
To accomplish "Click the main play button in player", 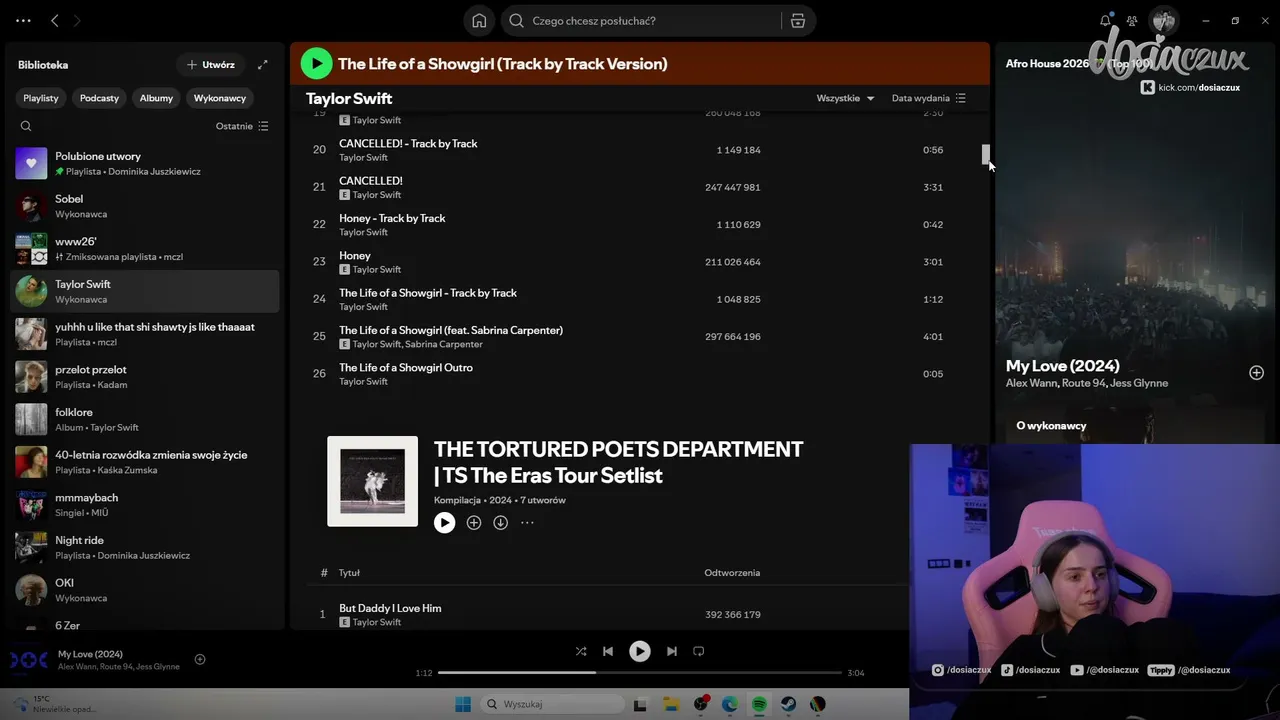I will (640, 651).
